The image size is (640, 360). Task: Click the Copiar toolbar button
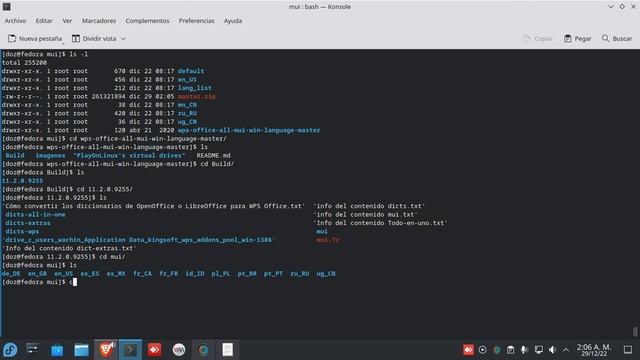coord(538,38)
